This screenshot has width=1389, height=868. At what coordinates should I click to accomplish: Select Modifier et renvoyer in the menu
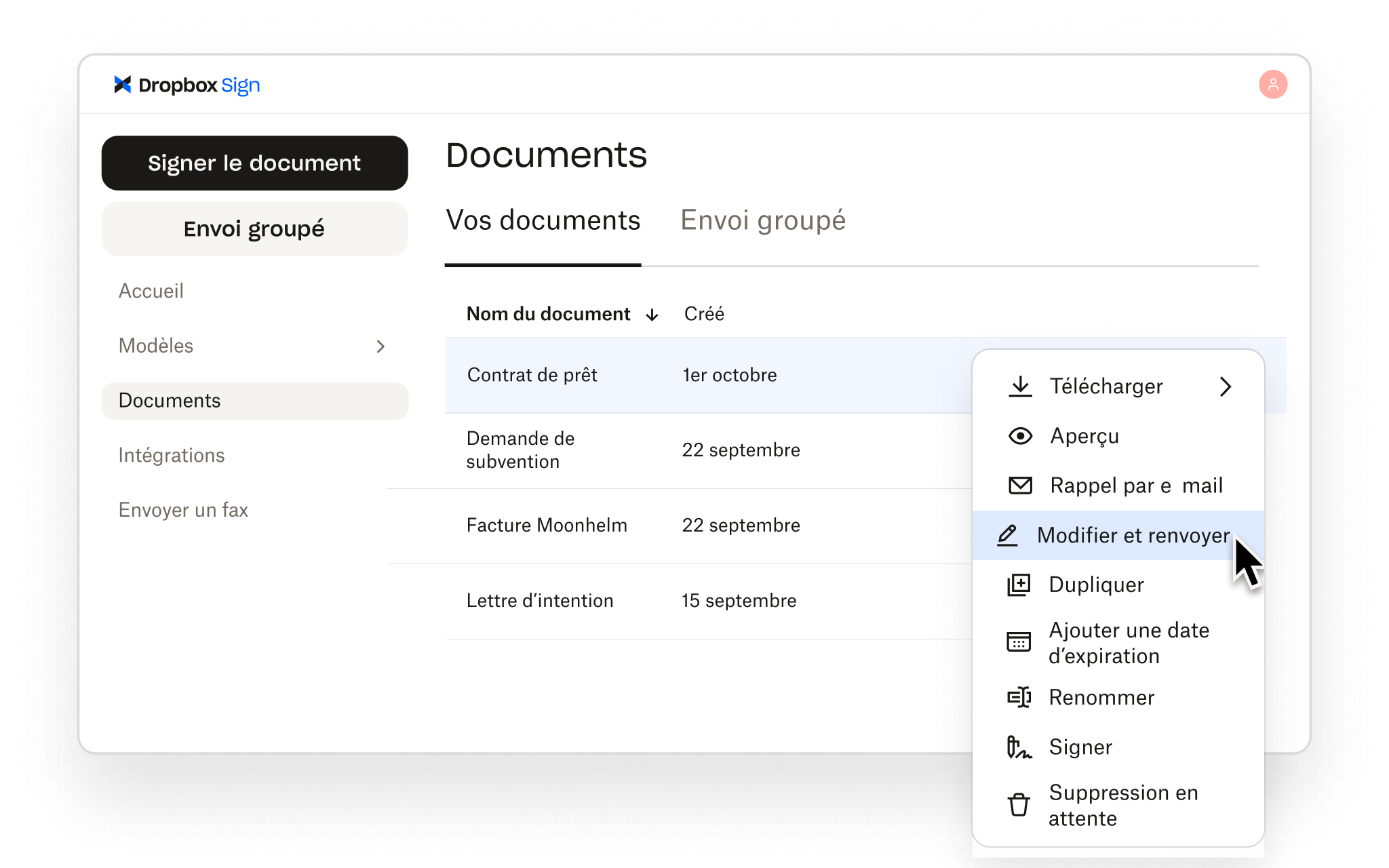(1118, 535)
